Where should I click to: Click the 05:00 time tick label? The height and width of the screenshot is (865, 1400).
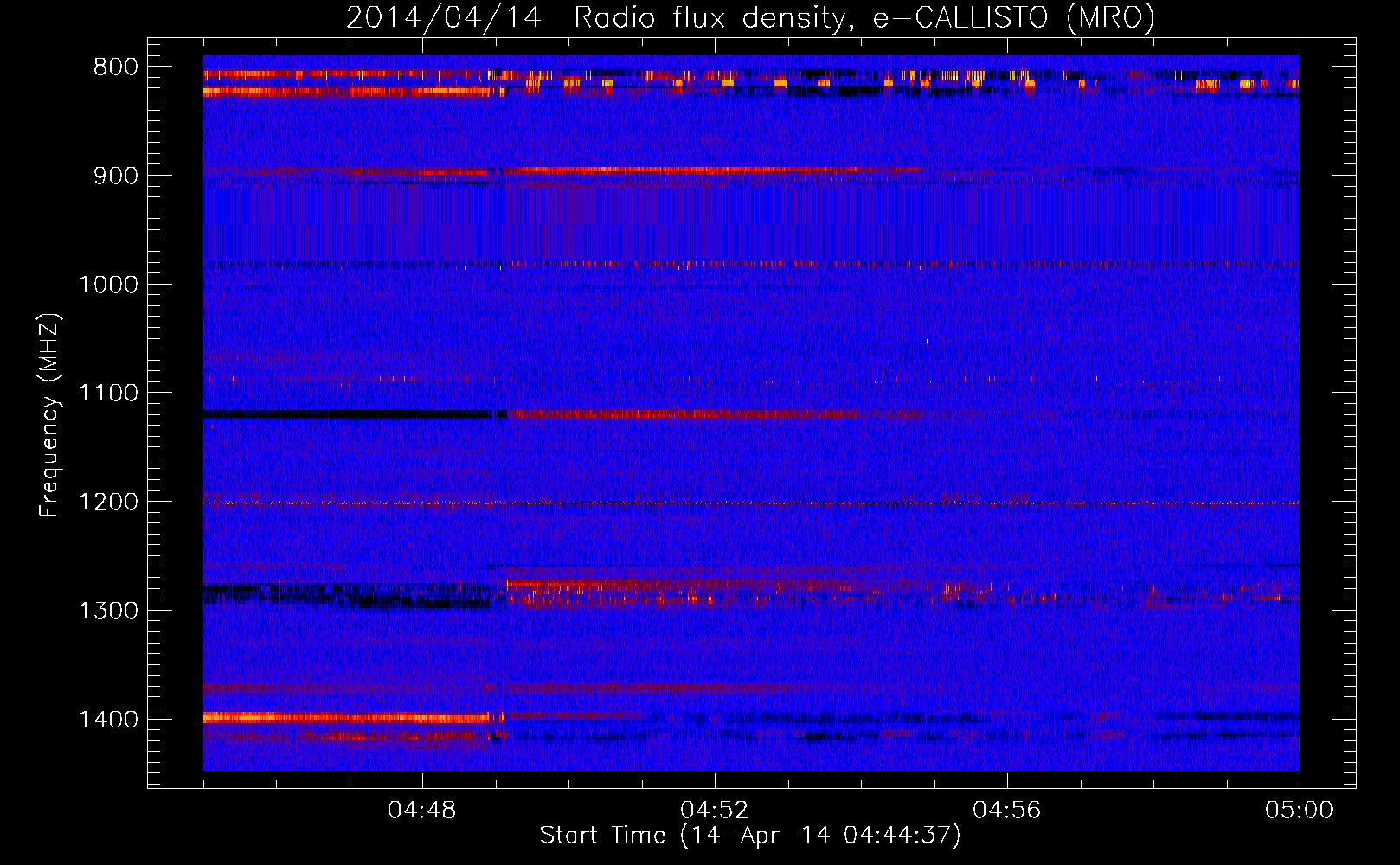(x=1300, y=811)
